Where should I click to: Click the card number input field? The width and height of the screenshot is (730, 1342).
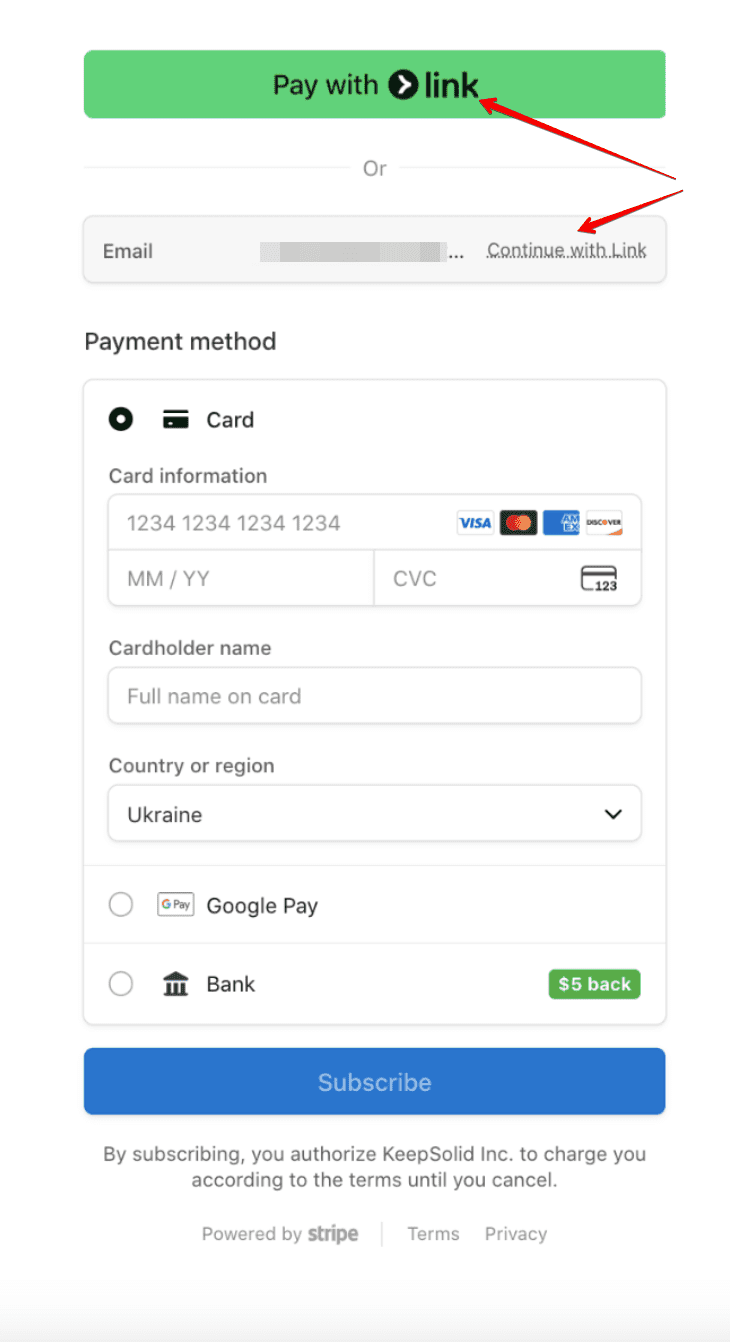[x=280, y=523]
